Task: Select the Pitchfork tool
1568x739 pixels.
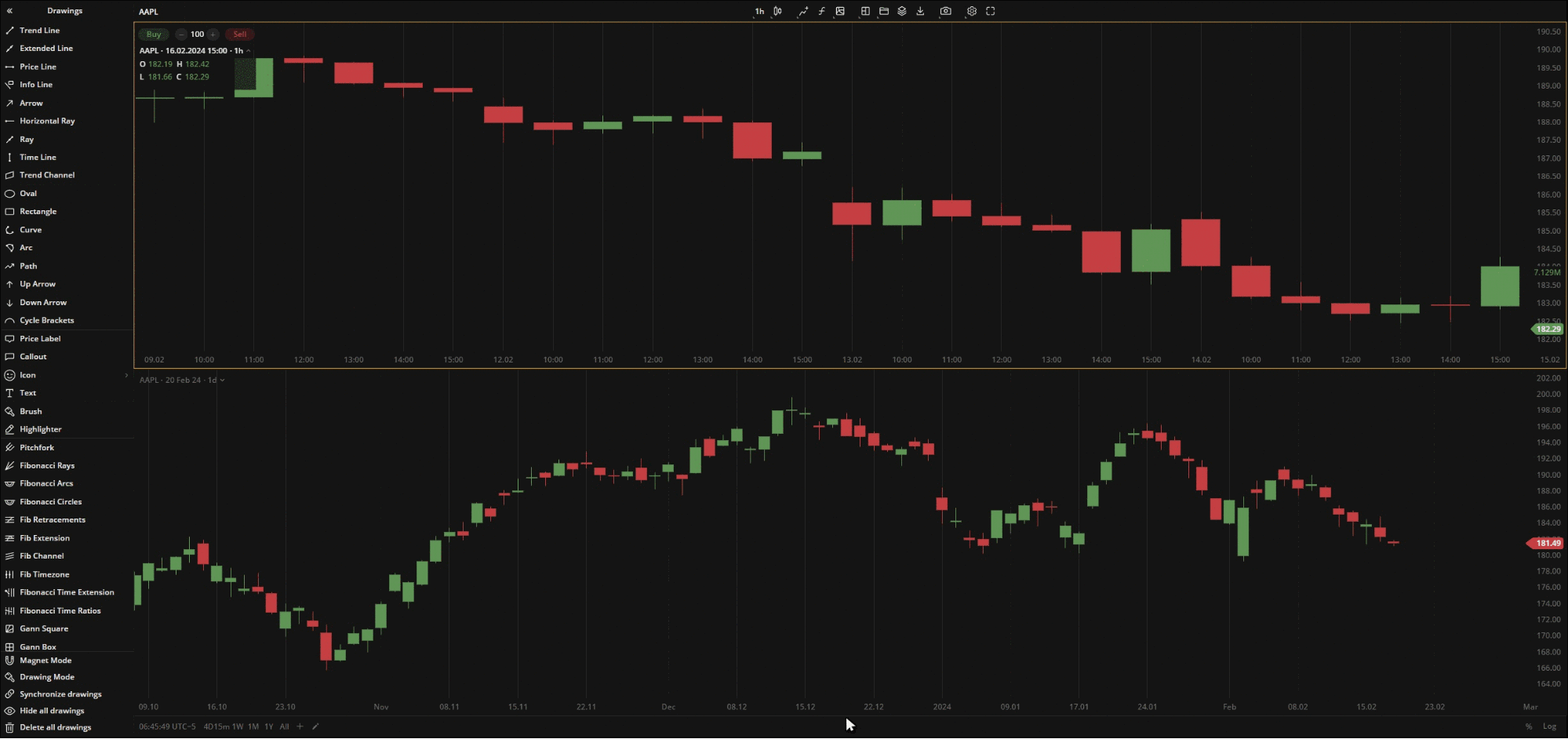Action: (37, 448)
